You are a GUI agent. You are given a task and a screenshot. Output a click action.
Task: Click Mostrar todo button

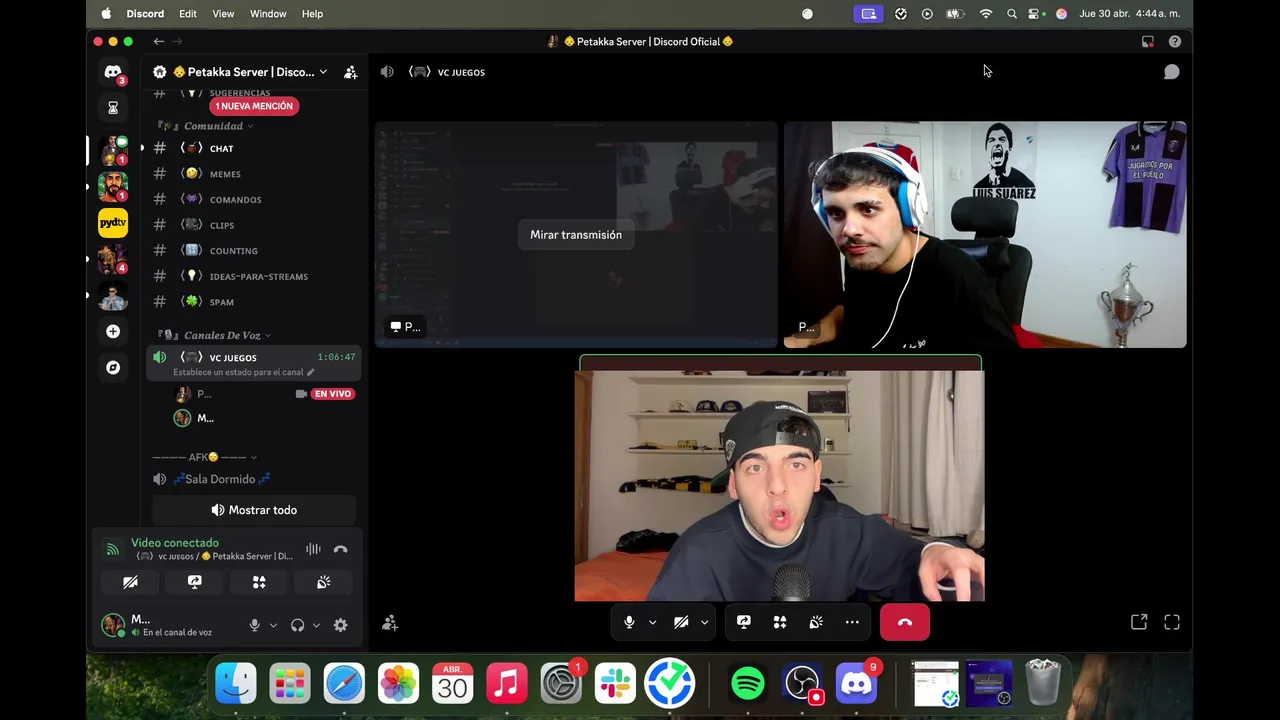pos(254,510)
